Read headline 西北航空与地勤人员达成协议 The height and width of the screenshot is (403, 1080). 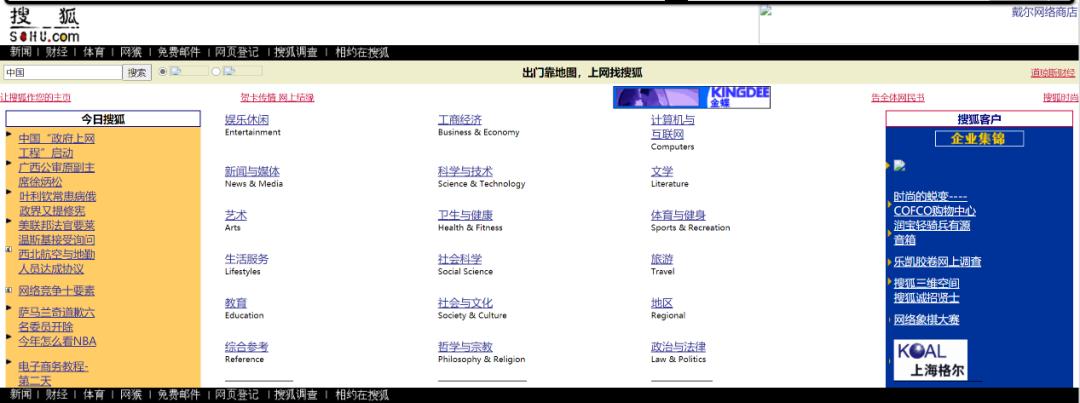[56, 262]
